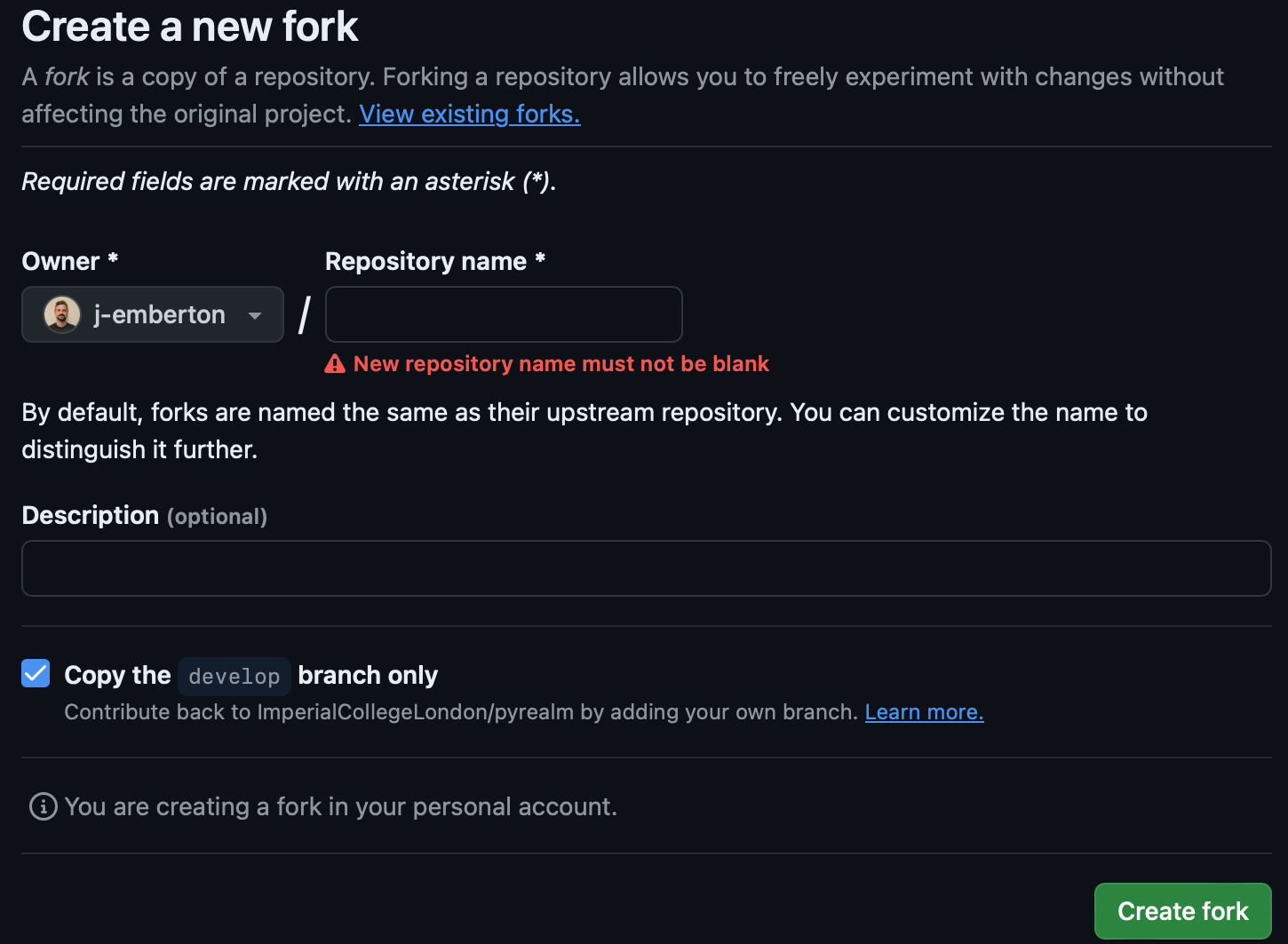
Task: Click the "must not be blank" error message
Action: coord(561,364)
